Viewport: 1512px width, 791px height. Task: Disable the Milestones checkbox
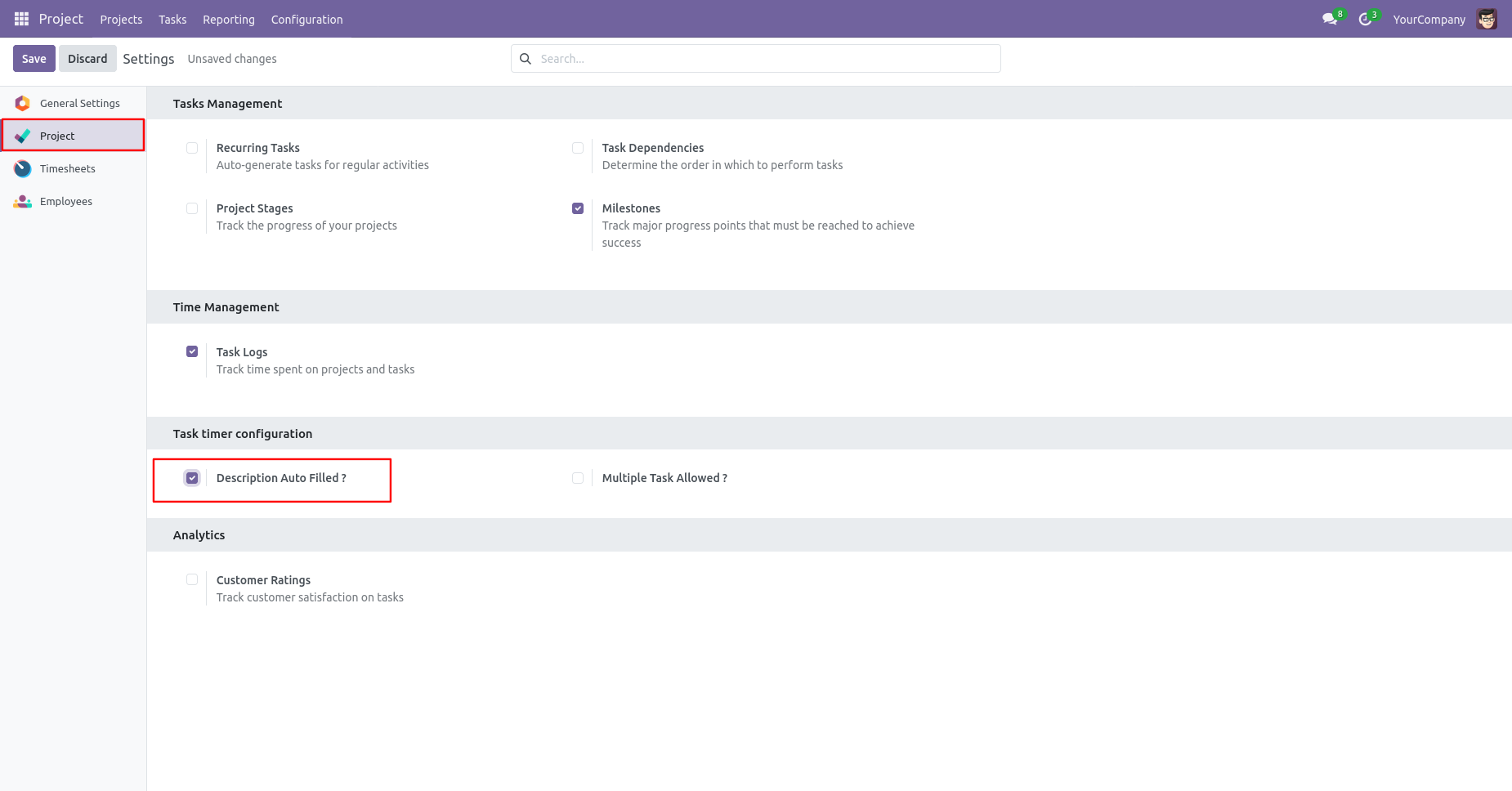[578, 208]
